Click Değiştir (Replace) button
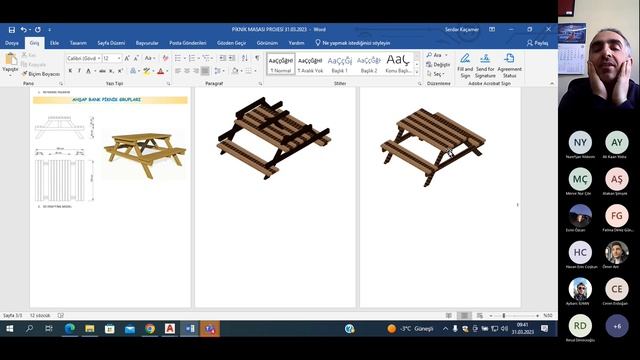640x360 pixels. tap(438, 64)
